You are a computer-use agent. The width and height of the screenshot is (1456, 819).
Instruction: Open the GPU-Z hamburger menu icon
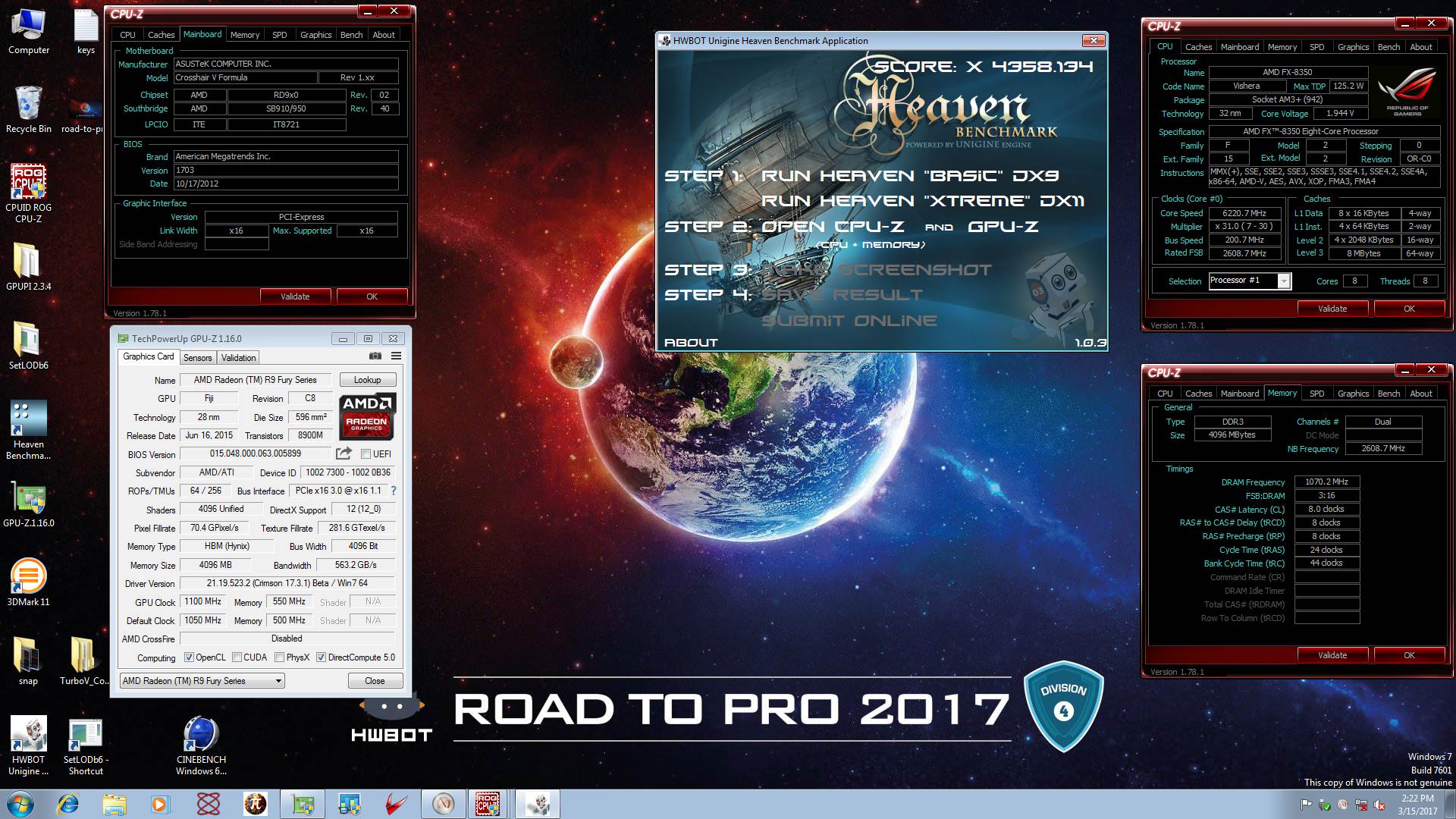[x=396, y=356]
